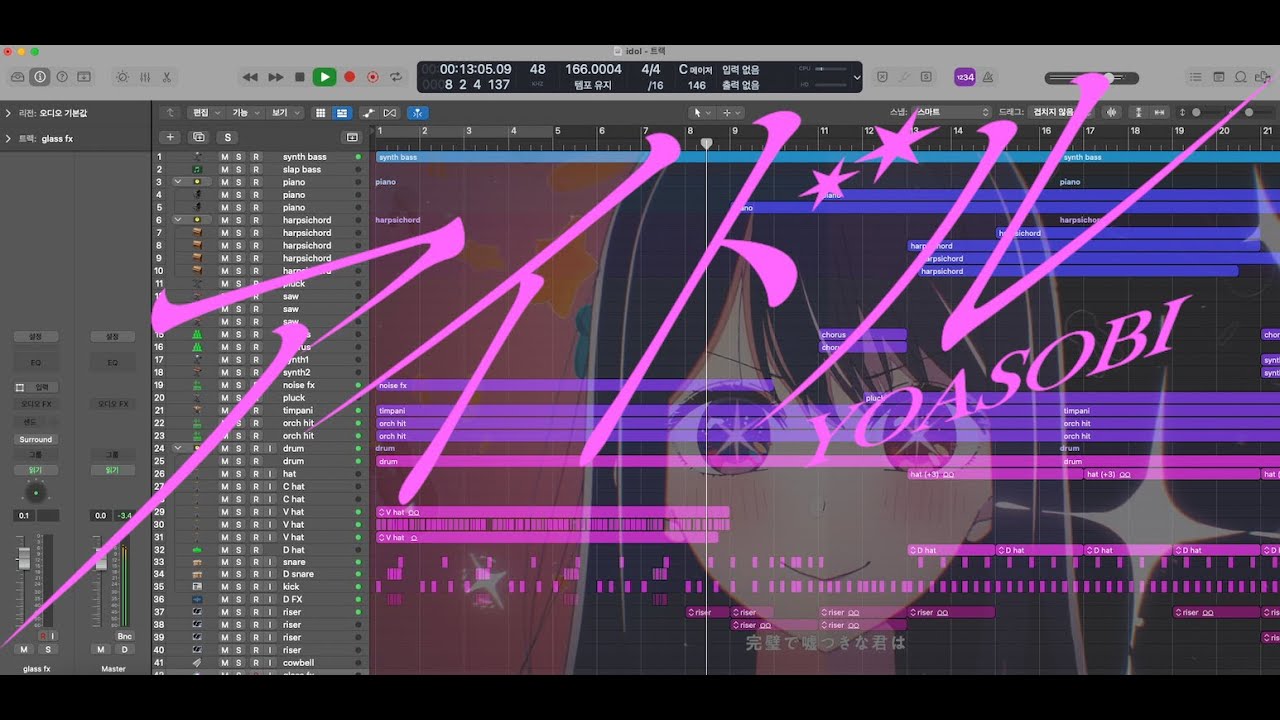Toggle vertical auto zoom button
1280x720 pixels.
1139,113
